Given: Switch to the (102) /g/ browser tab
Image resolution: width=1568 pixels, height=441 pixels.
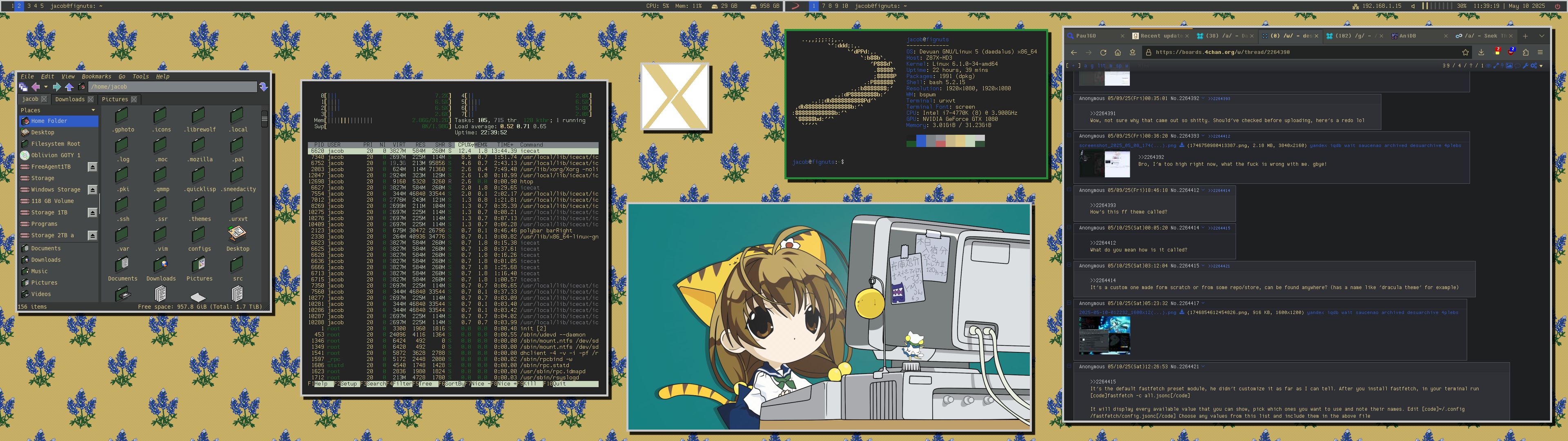Looking at the screenshot, I should (x=1355, y=36).
